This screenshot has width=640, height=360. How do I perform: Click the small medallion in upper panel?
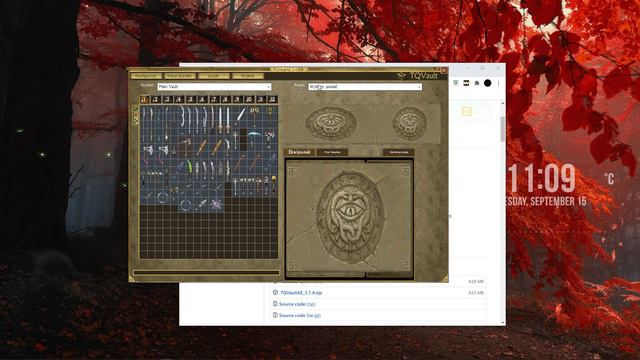(x=409, y=123)
